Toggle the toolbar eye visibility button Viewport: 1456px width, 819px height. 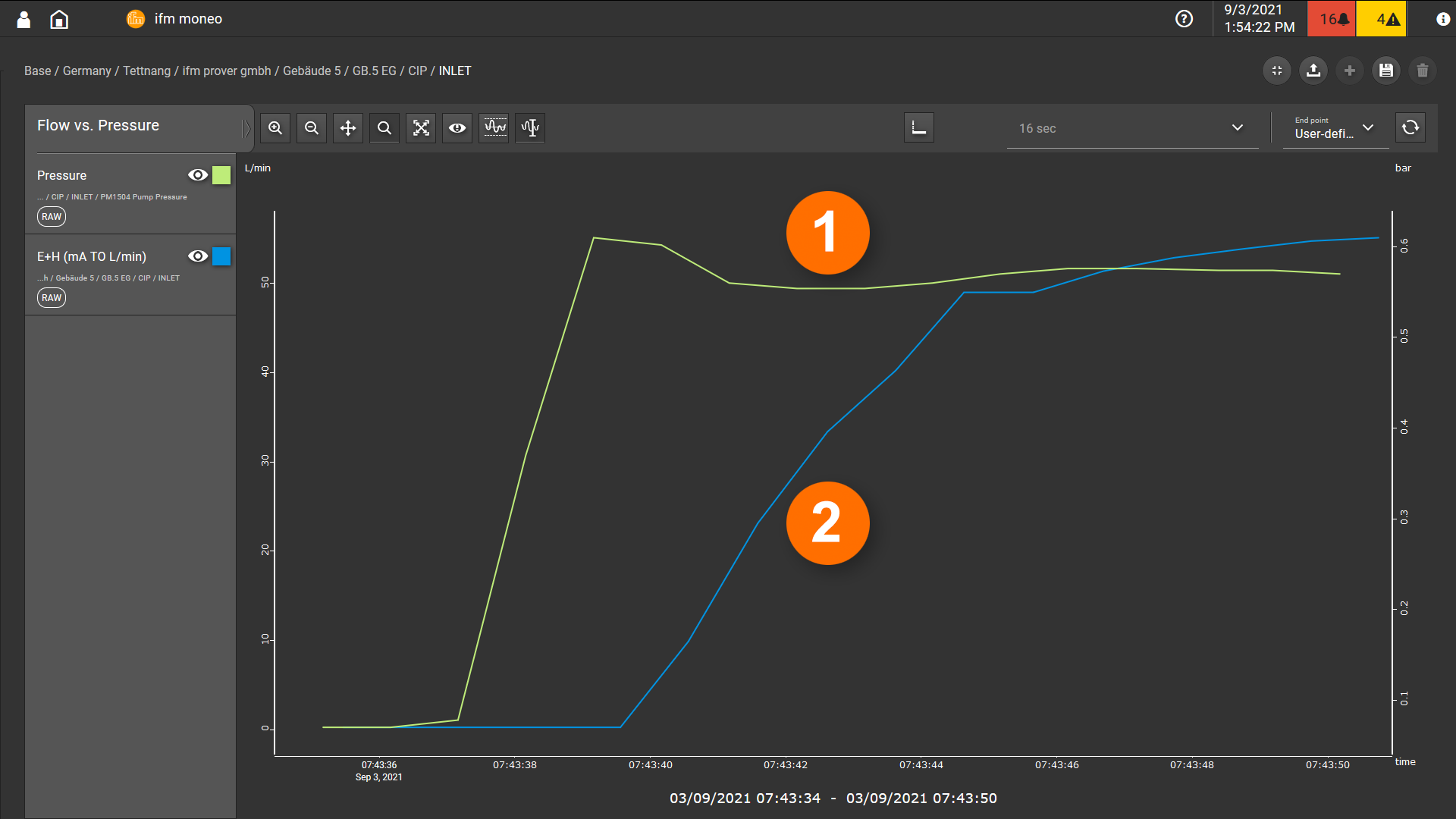(457, 128)
